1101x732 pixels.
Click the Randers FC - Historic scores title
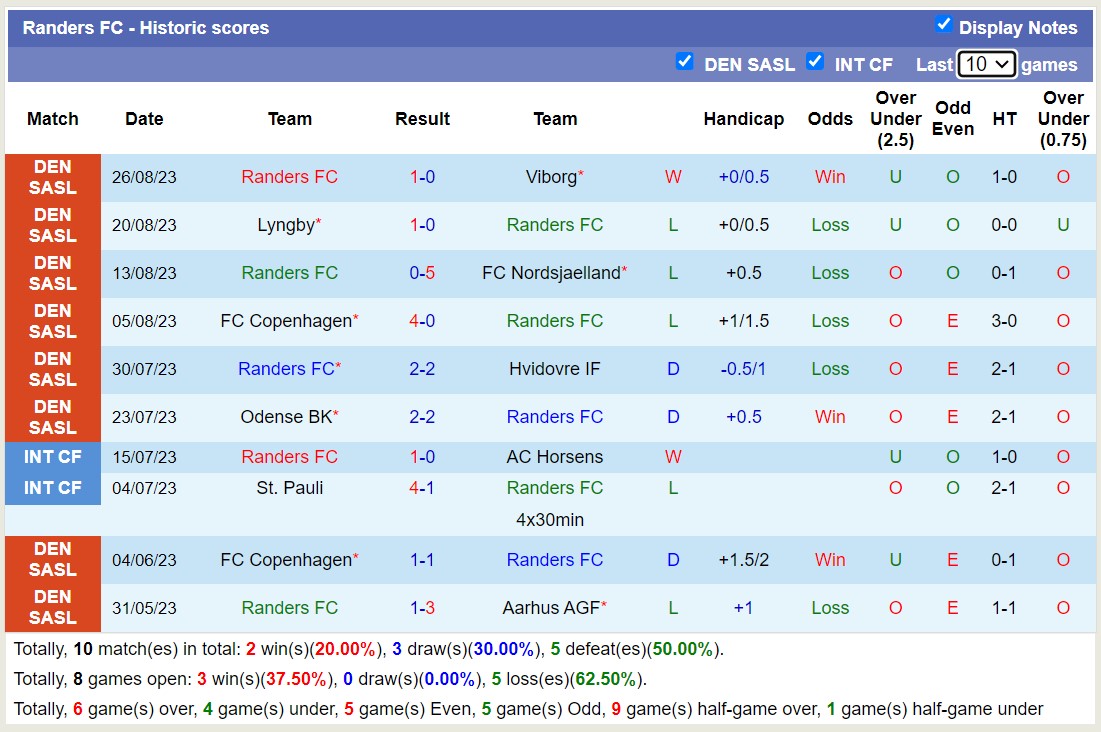pyautogui.click(x=148, y=27)
